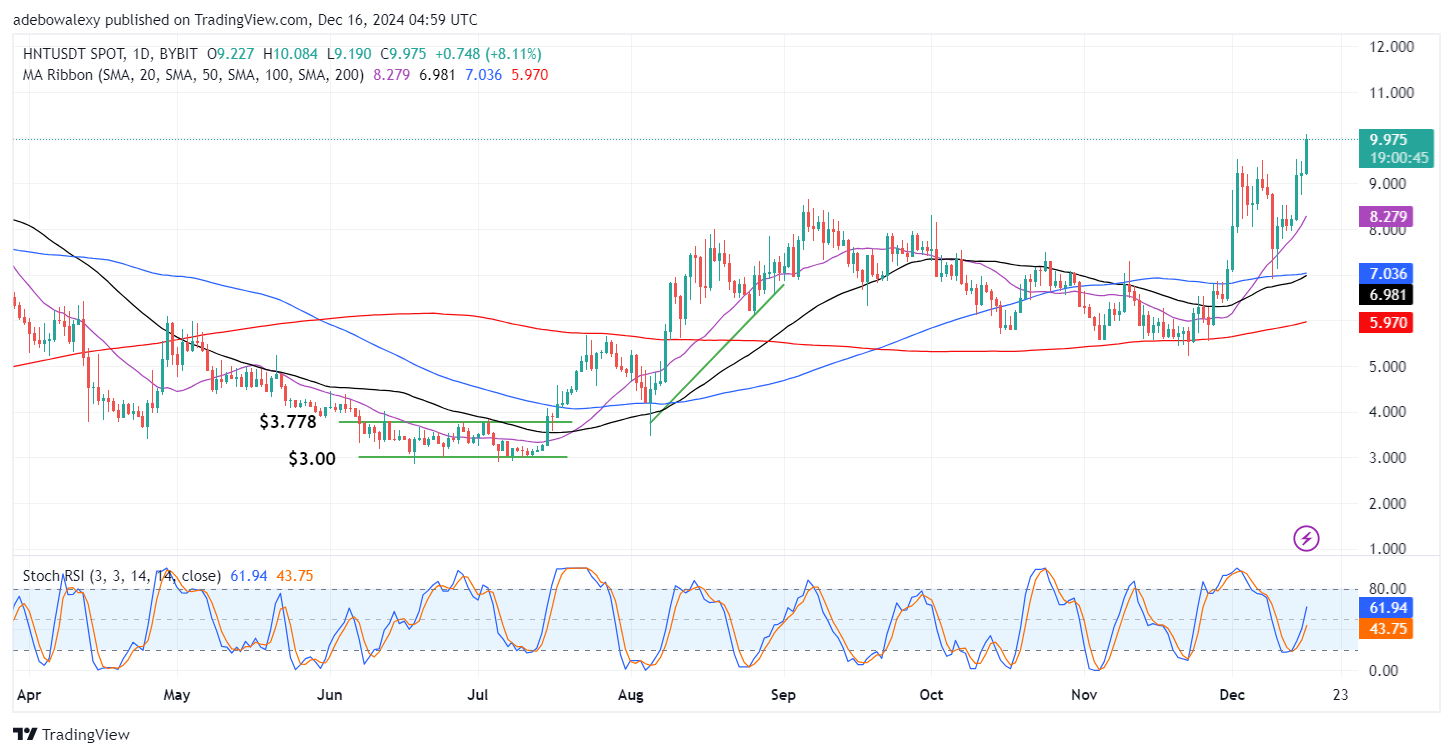This screenshot has width=1453, height=756.
Task: Click the red SMA 200 label 5.970
Action: click(x=1385, y=322)
